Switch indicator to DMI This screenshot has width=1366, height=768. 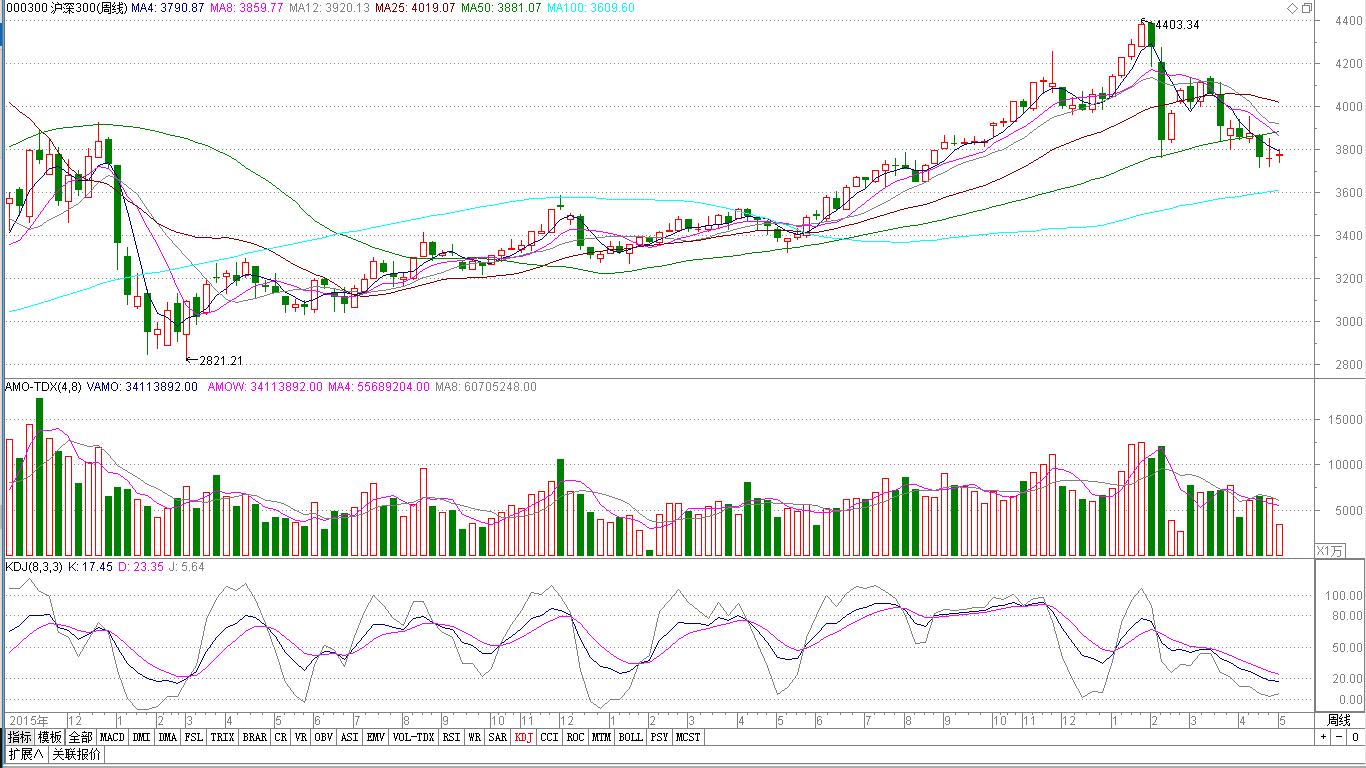[x=141, y=737]
